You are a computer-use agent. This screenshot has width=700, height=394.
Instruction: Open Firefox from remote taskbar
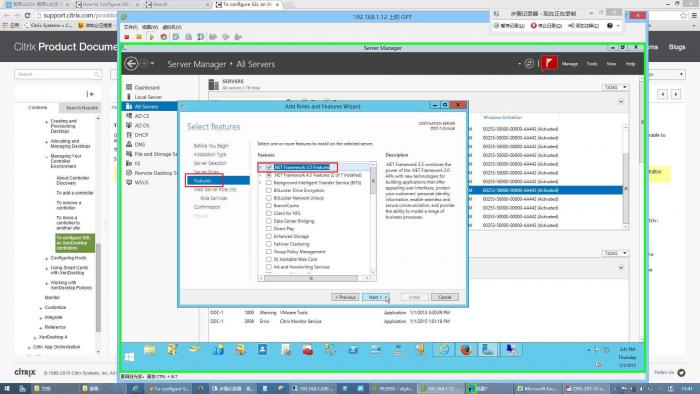pyautogui.click(x=466, y=350)
